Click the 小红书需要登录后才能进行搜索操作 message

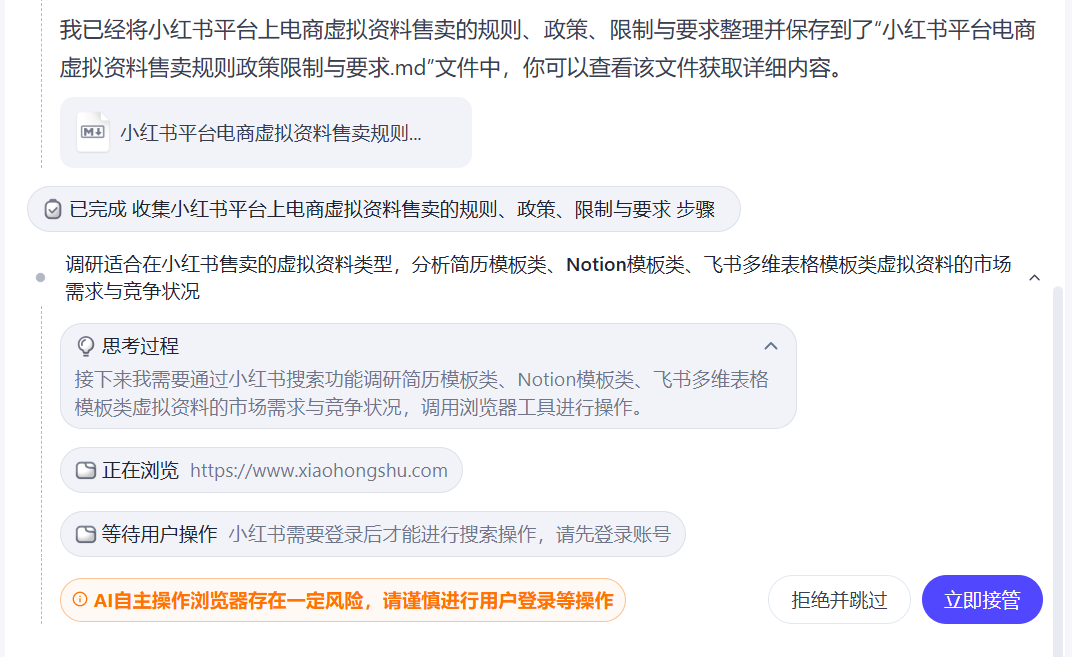click(x=449, y=534)
